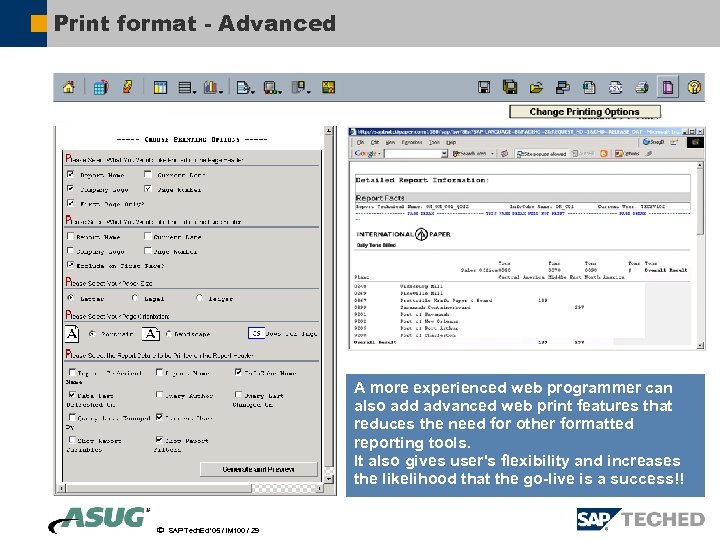Open the lined list icon dropdown arrow
Viewport: 720px width, 540px height.
tap(195, 92)
